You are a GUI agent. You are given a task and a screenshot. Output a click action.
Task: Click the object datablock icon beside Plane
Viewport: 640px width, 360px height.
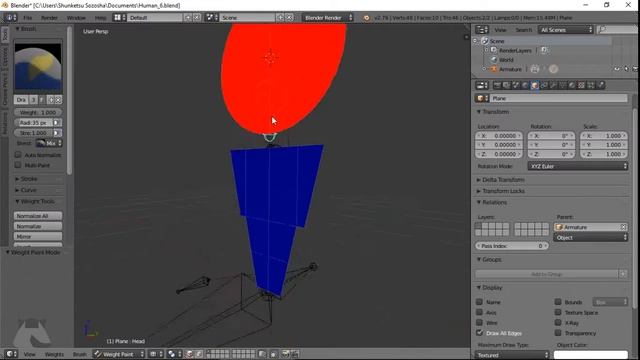click(x=482, y=98)
